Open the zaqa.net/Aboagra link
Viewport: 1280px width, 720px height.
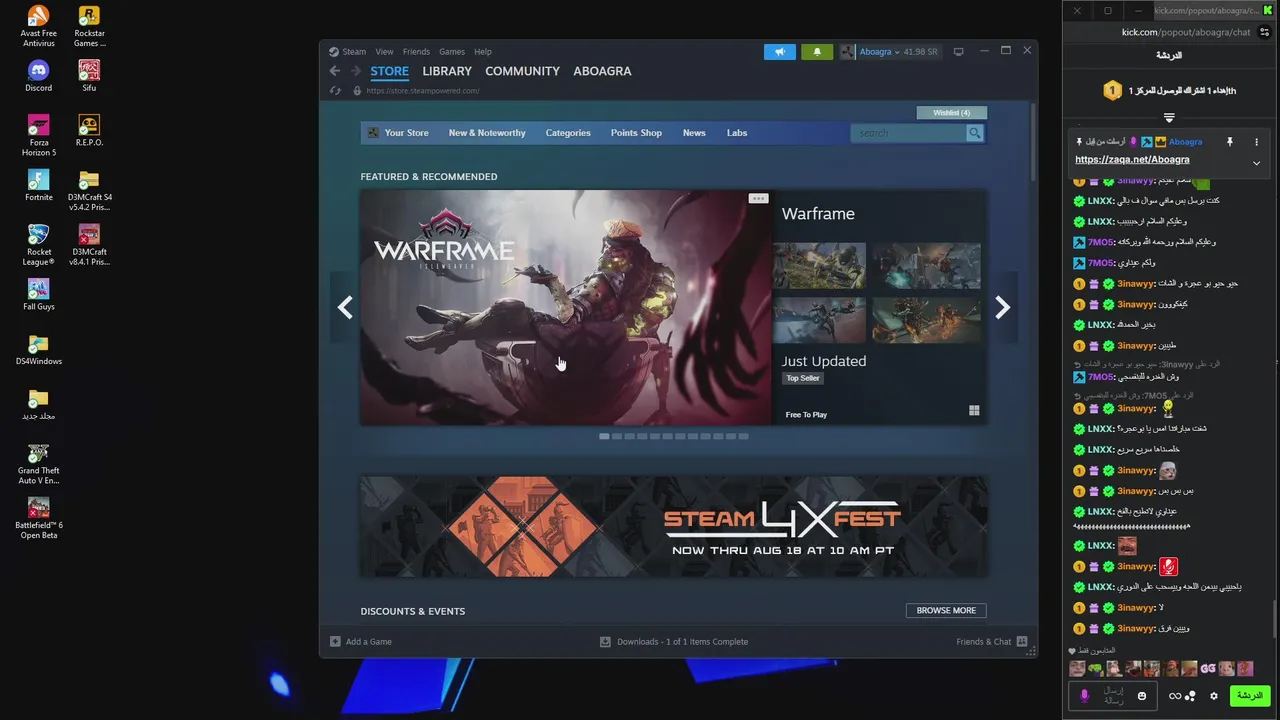tap(1132, 160)
